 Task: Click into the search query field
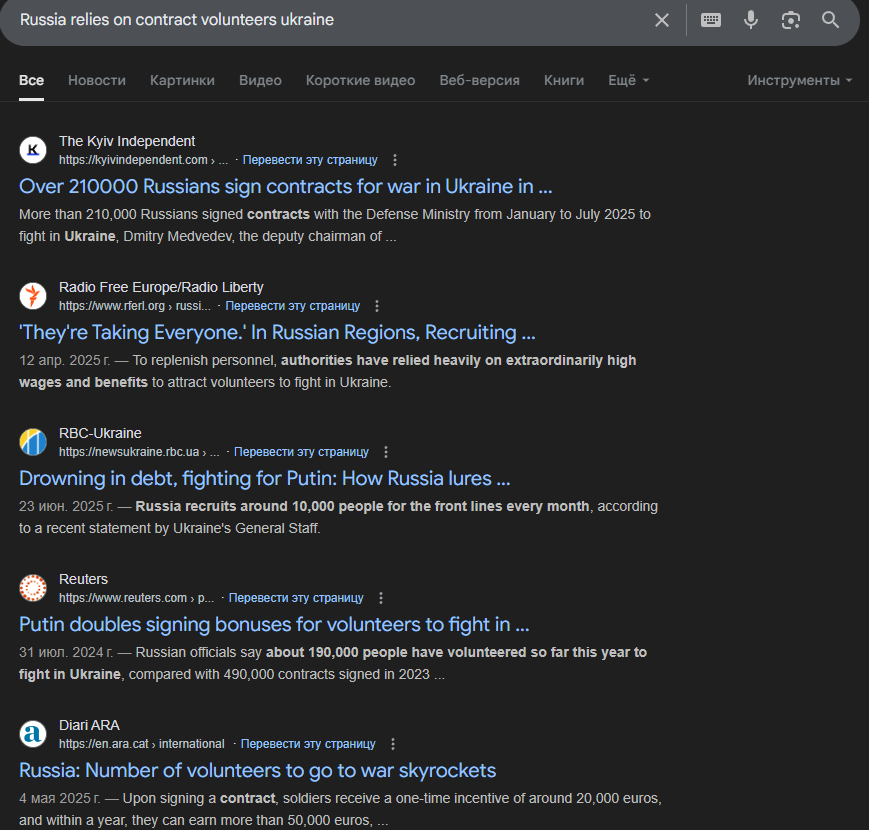pyautogui.click(x=327, y=20)
